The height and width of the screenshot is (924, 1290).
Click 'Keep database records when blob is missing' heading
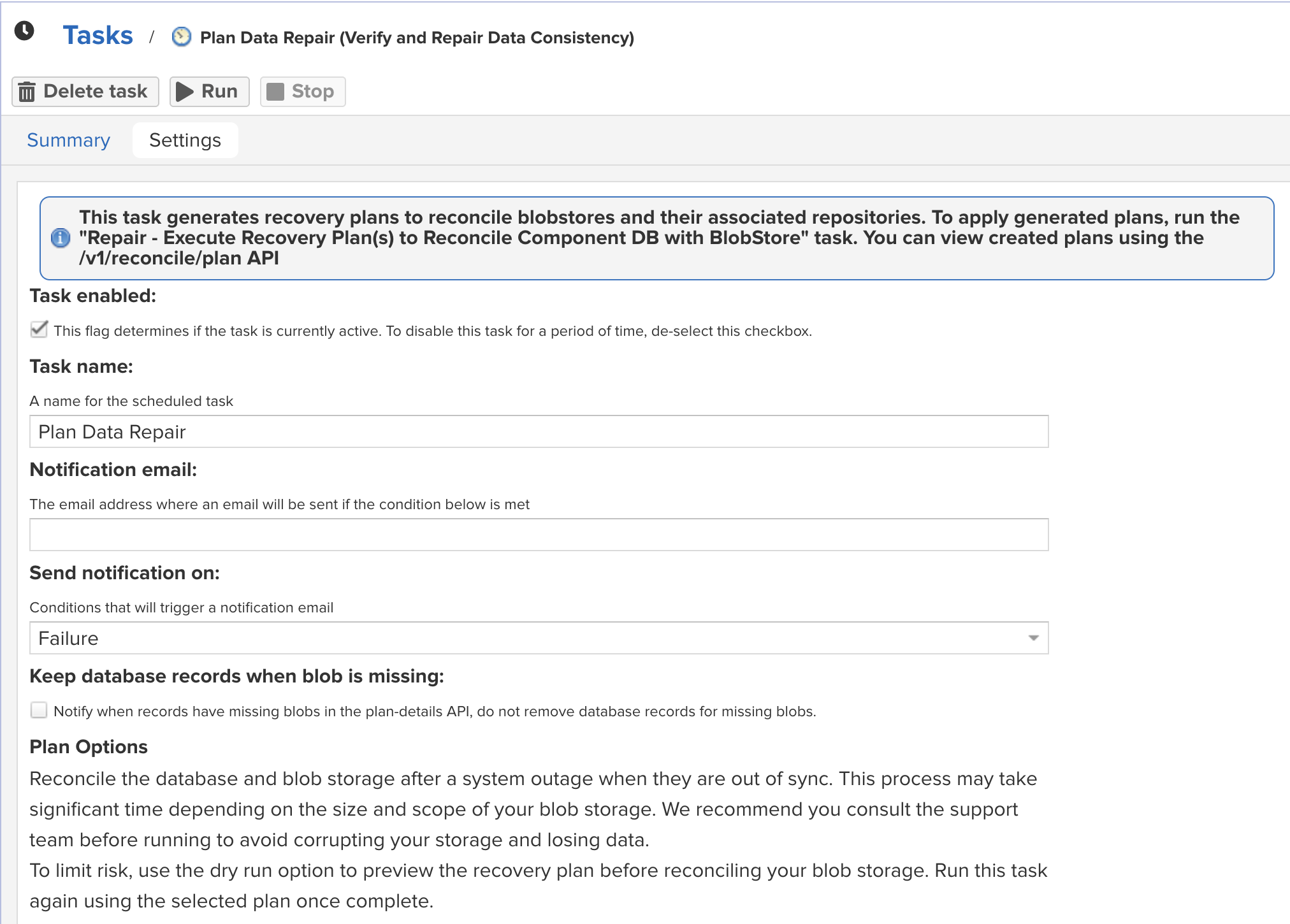(236, 676)
